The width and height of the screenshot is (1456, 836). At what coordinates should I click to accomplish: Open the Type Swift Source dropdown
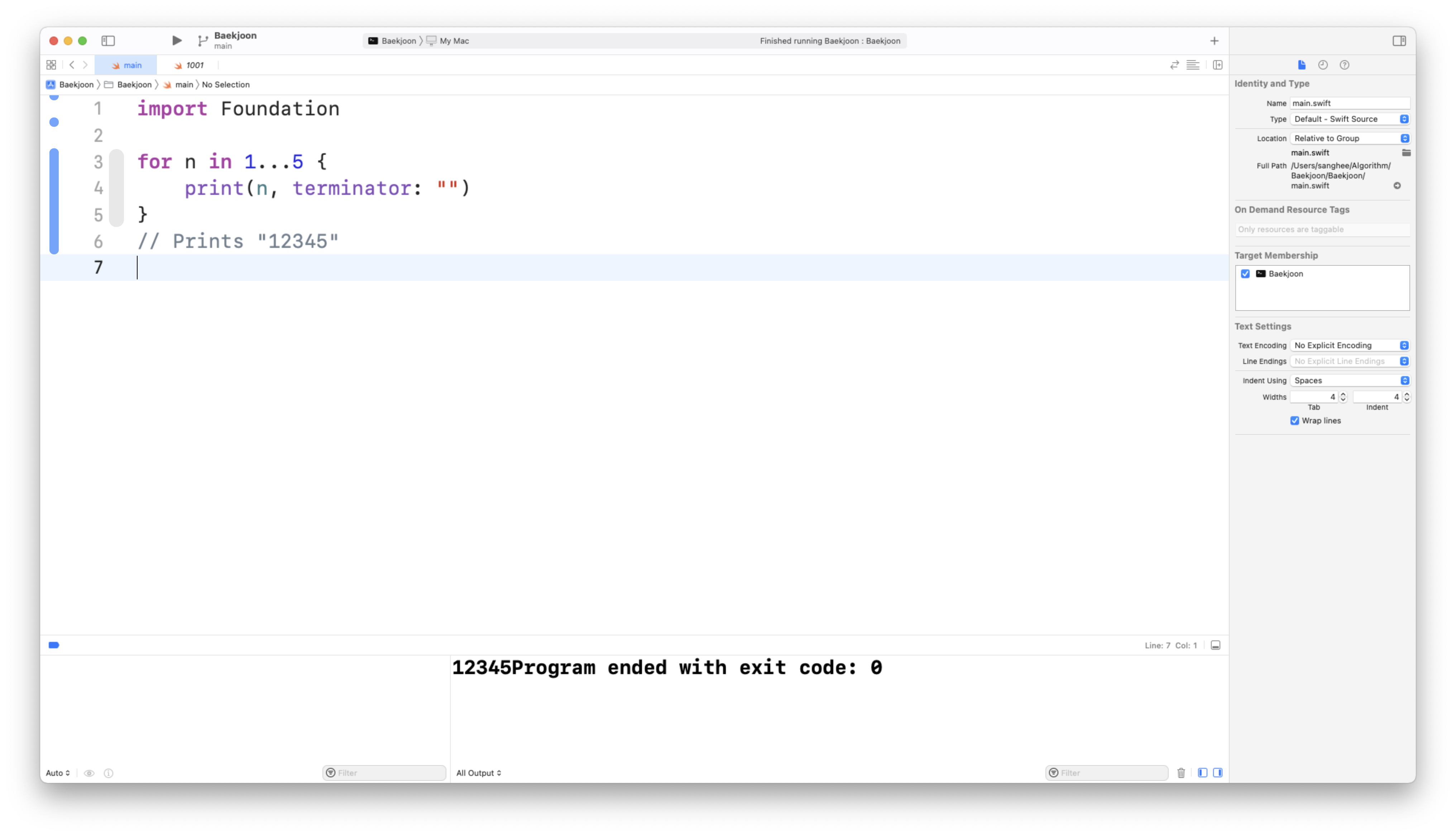pyautogui.click(x=1349, y=119)
